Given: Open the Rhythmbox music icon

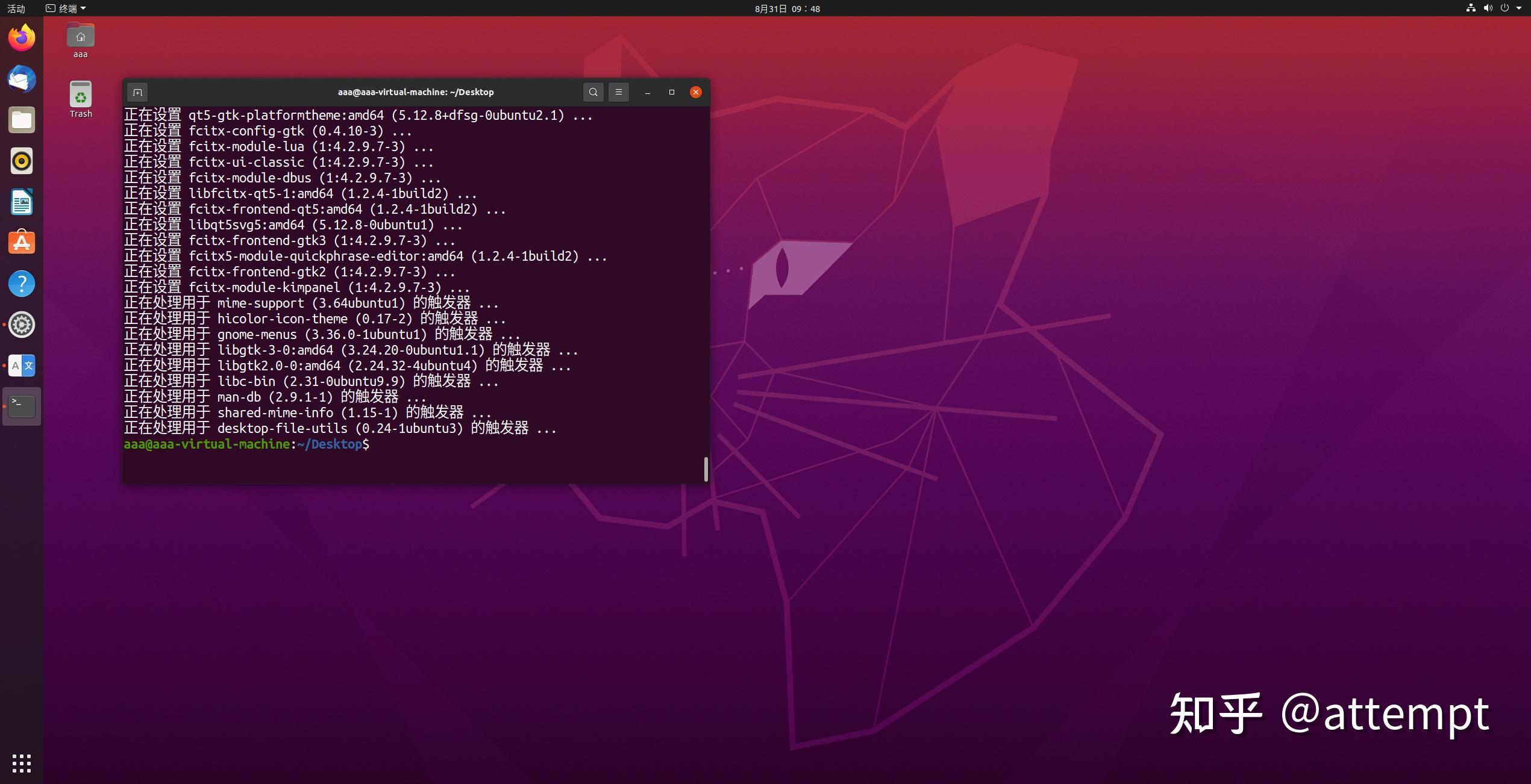Looking at the screenshot, I should pos(22,160).
